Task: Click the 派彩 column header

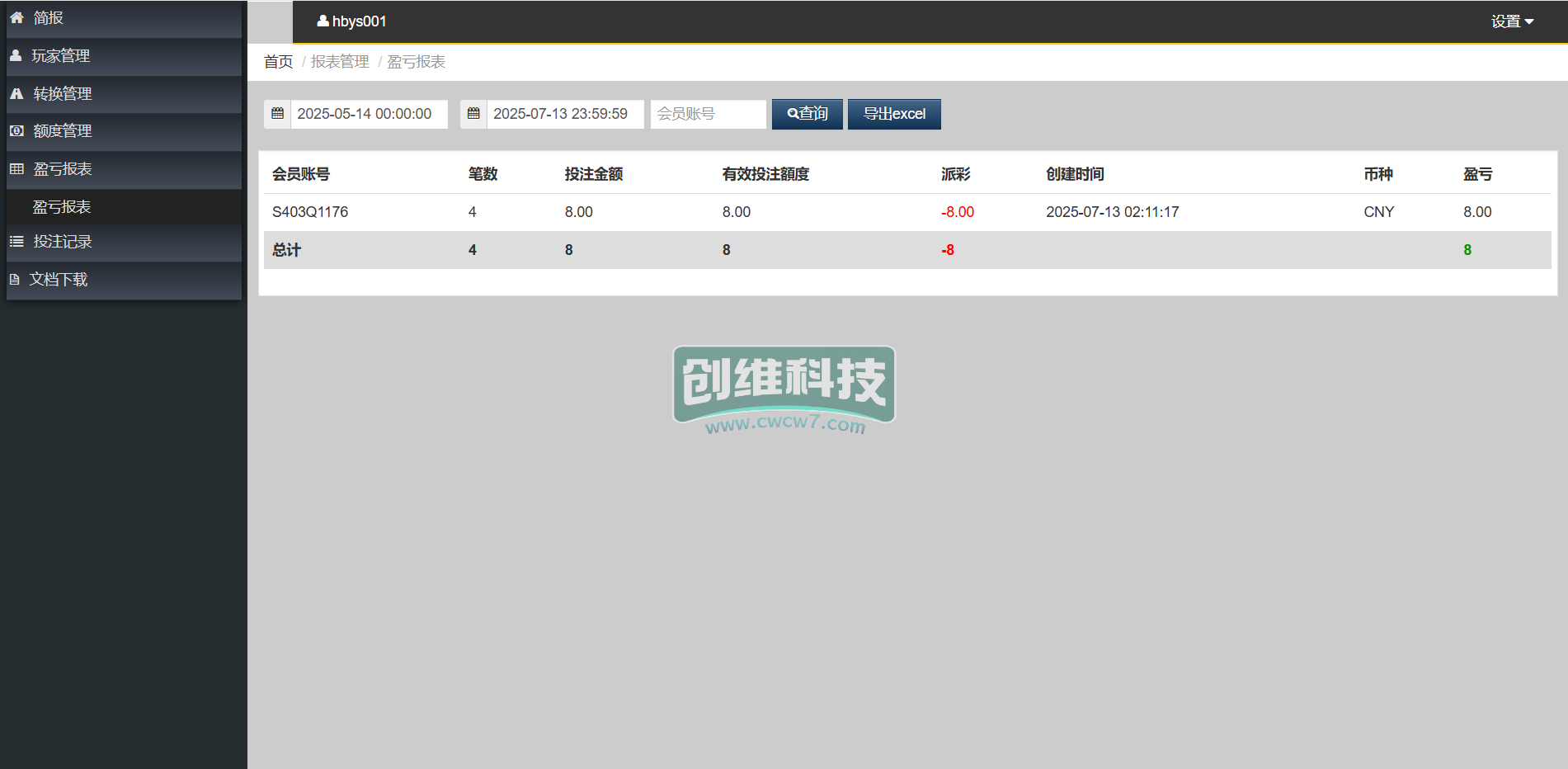Action: pyautogui.click(x=955, y=174)
